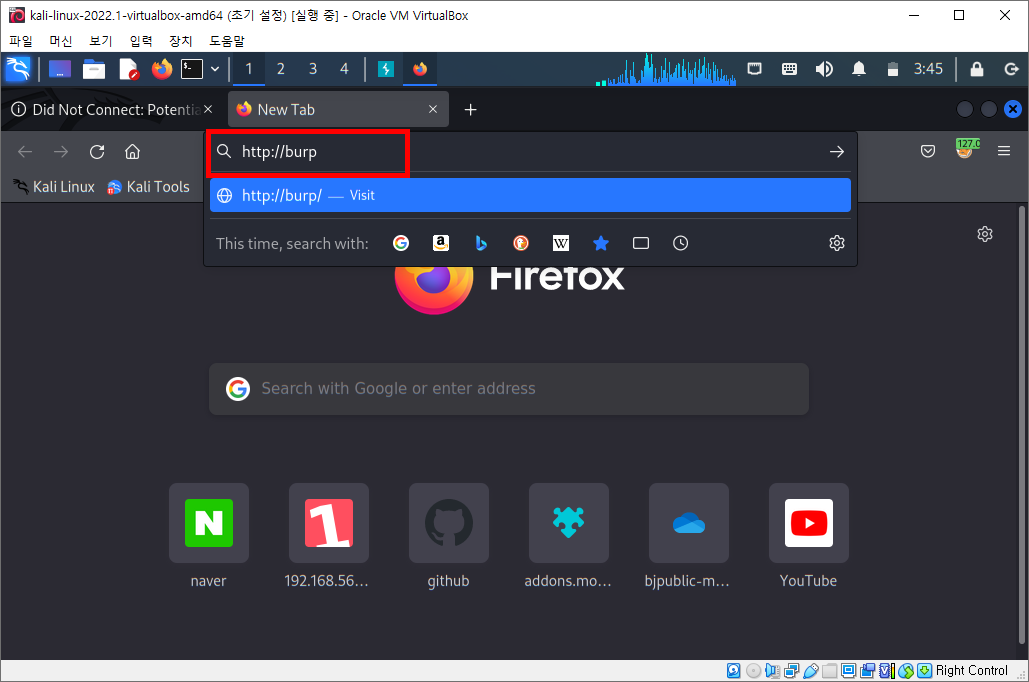
Task: Switch to workspace 1
Action: tap(249, 69)
